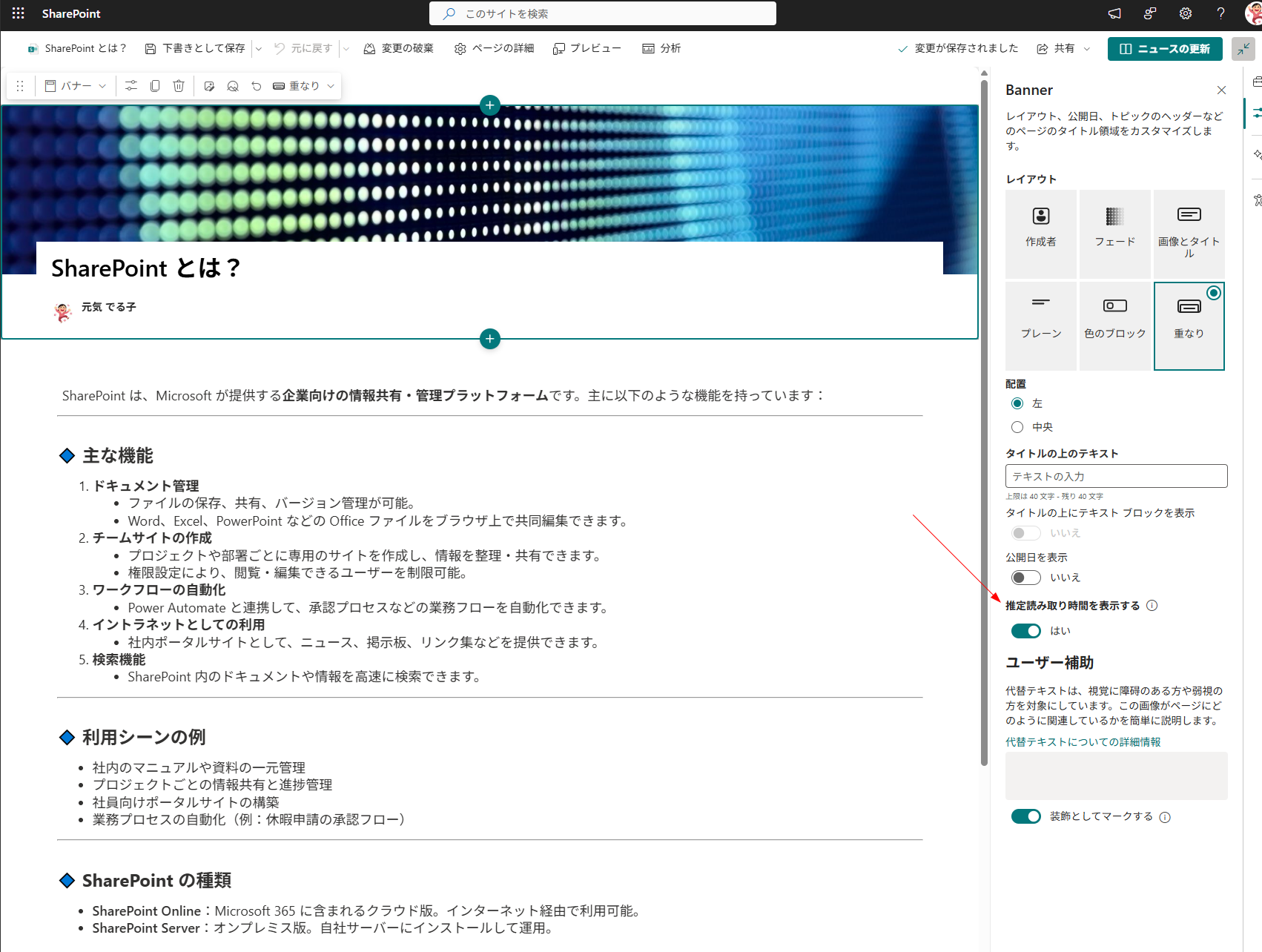
Task: Click the page title SharePoint とは？
Action: point(146,268)
